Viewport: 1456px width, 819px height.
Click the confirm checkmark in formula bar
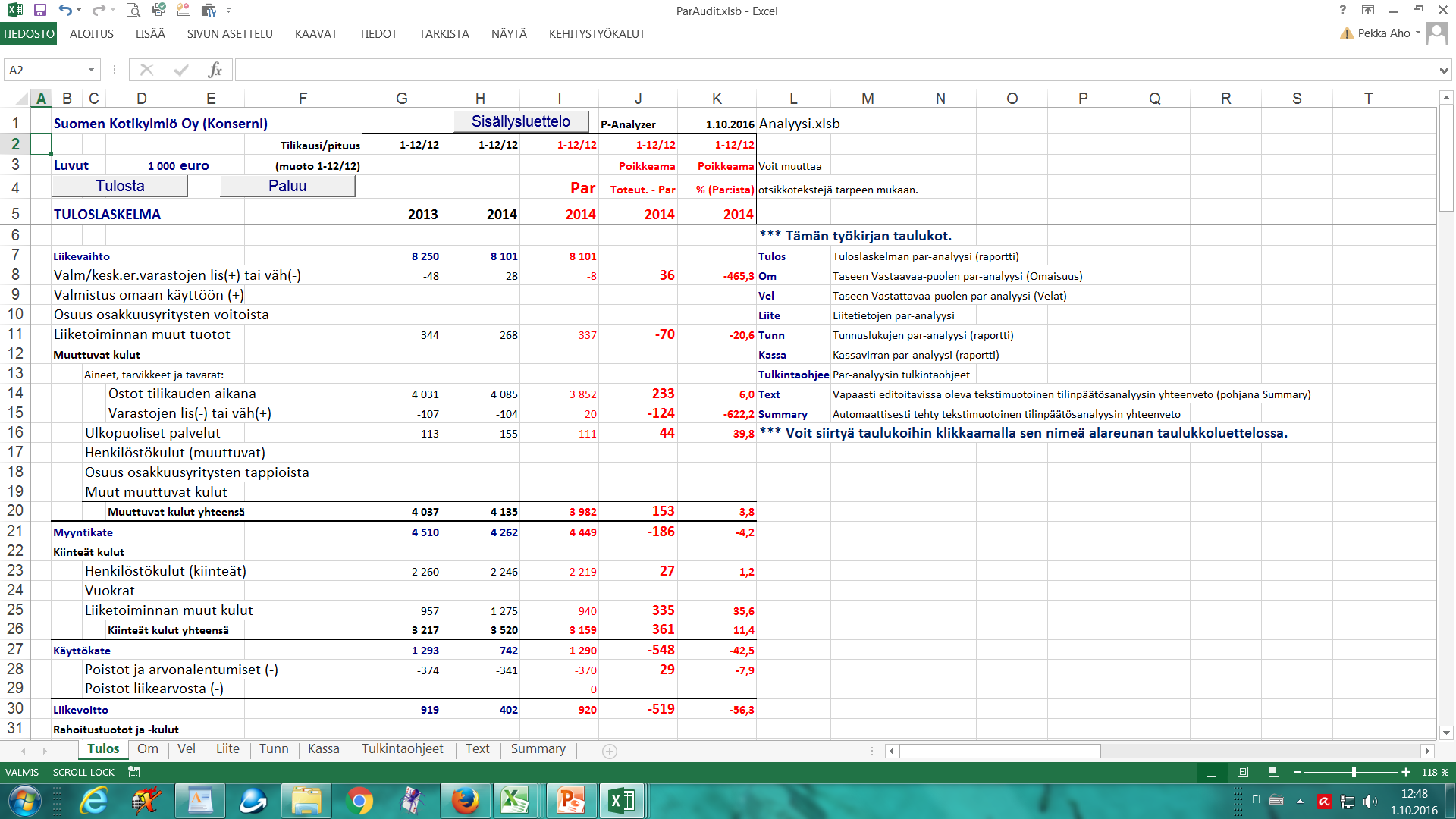[181, 70]
